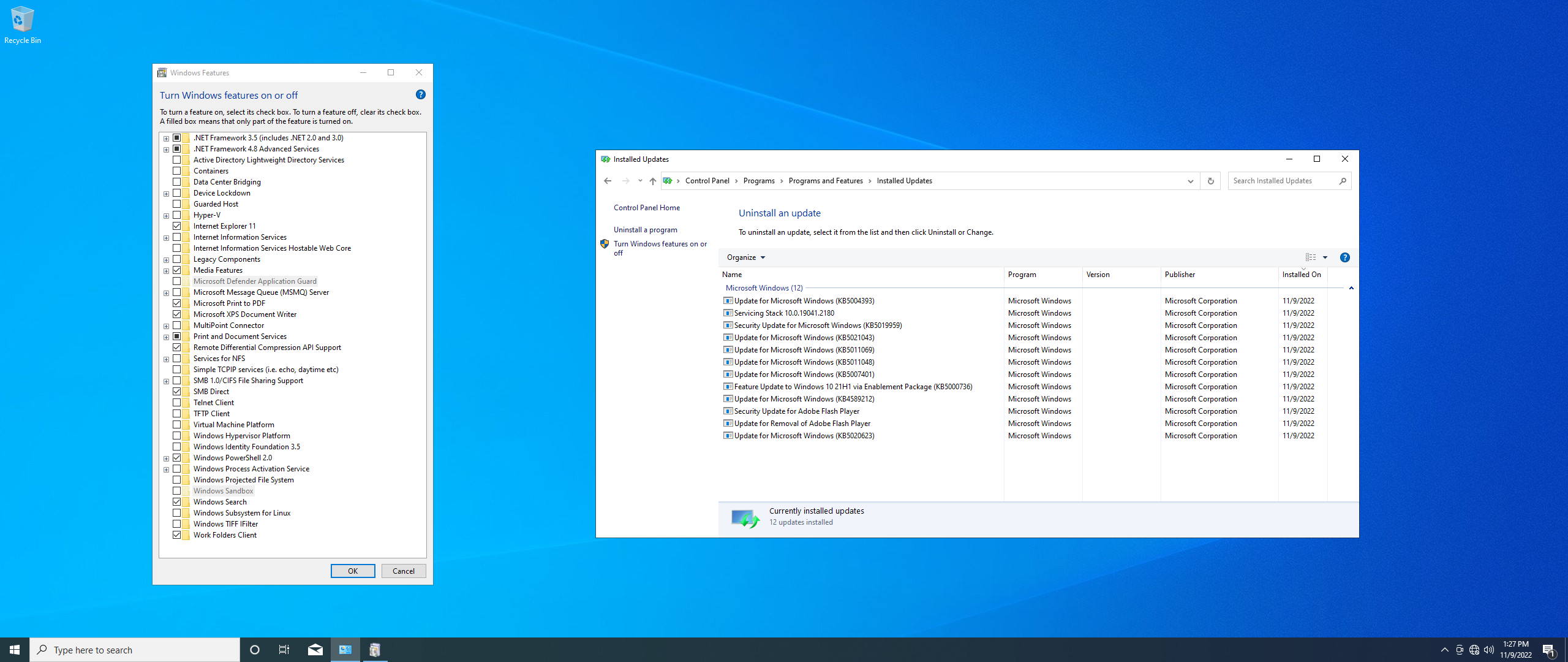Expand the .NET Framework 3.5 node
Screen dimensions: 1568x662
[166, 139]
